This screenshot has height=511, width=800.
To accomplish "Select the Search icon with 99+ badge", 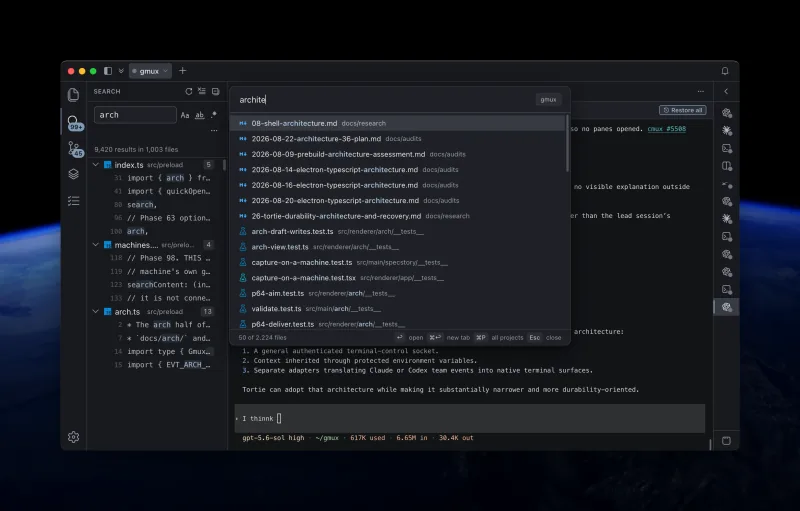I will tap(74, 123).
